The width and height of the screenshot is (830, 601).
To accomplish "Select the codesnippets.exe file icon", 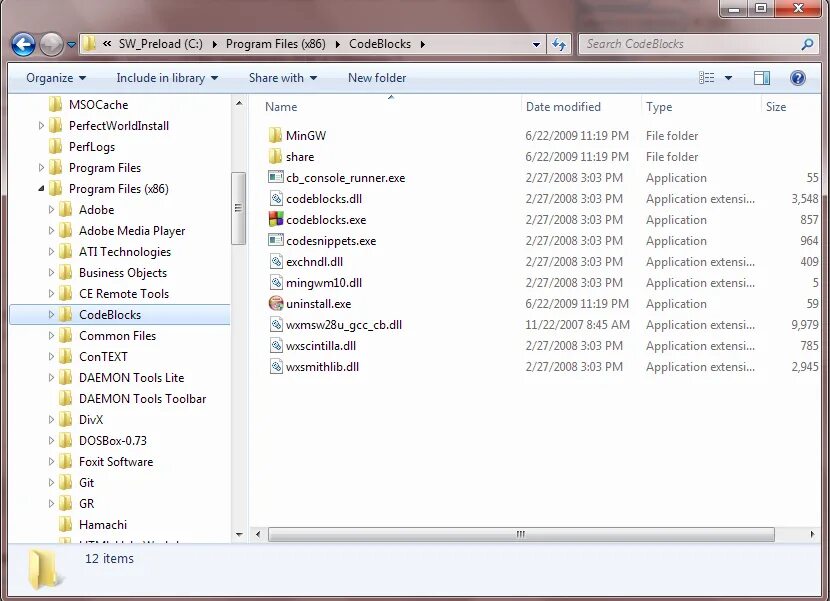I will pos(276,240).
